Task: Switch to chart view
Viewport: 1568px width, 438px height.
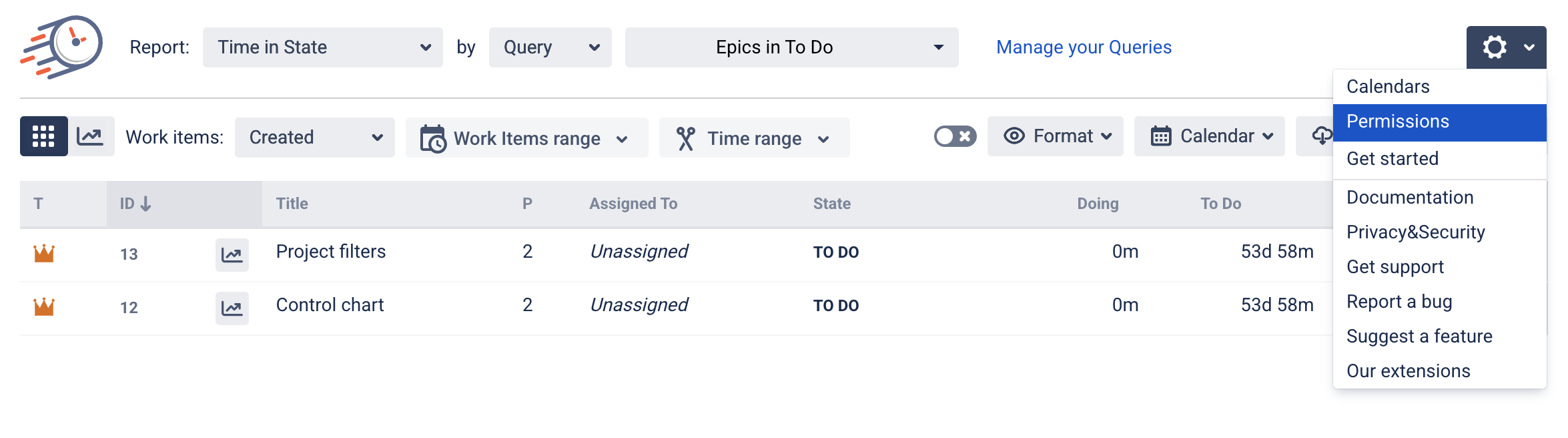Action: click(90, 136)
